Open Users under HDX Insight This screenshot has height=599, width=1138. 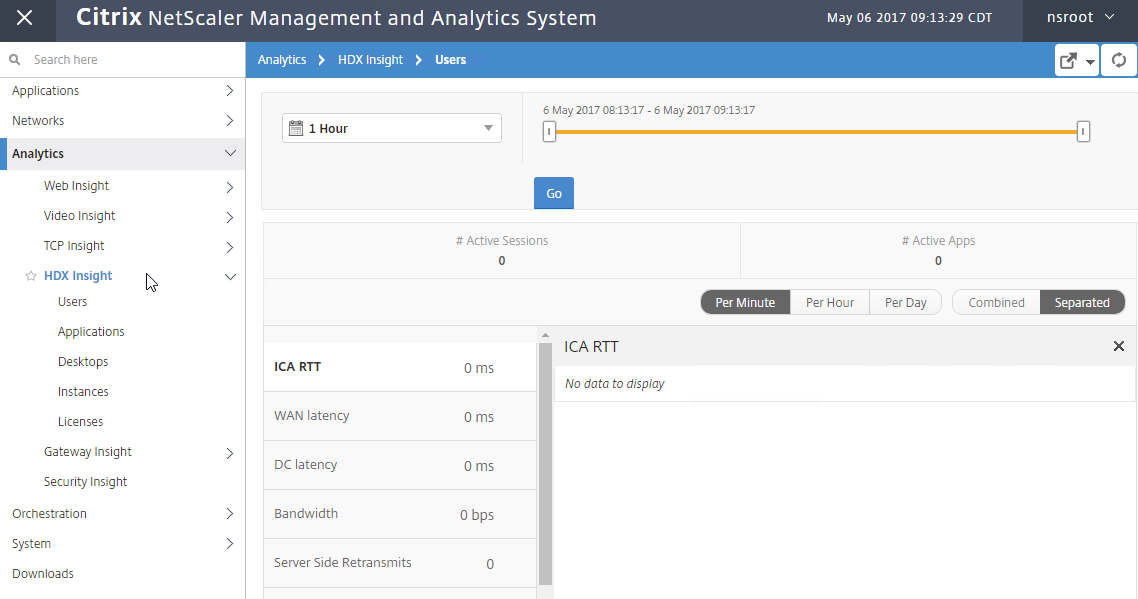73,301
